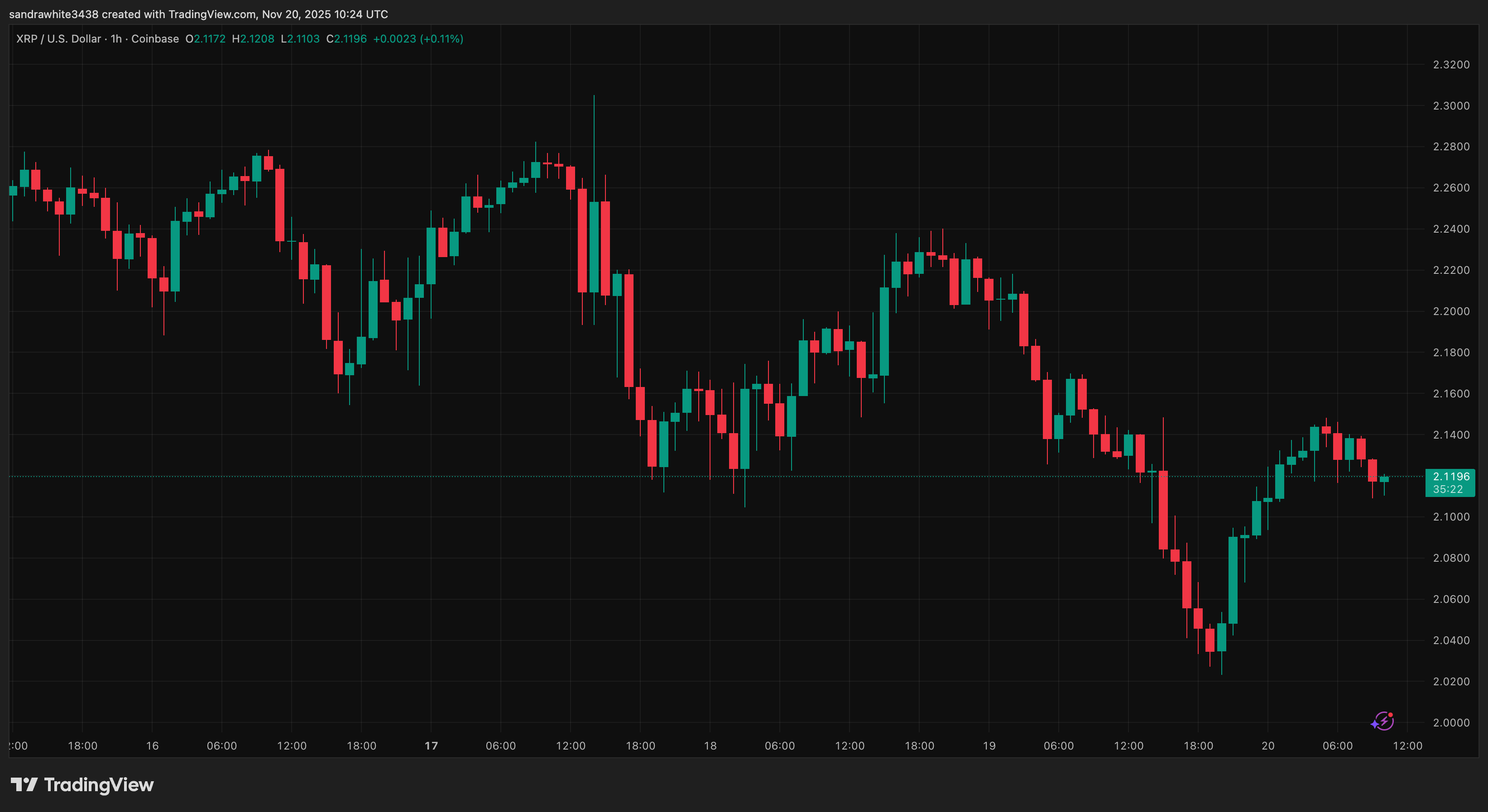Click the bold 17 date on time axis
1488x812 pixels.
tap(431, 745)
